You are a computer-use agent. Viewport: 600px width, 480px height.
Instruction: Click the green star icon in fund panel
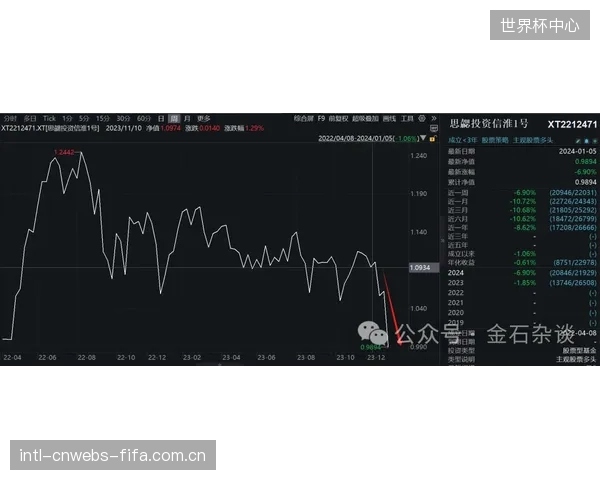(594, 141)
